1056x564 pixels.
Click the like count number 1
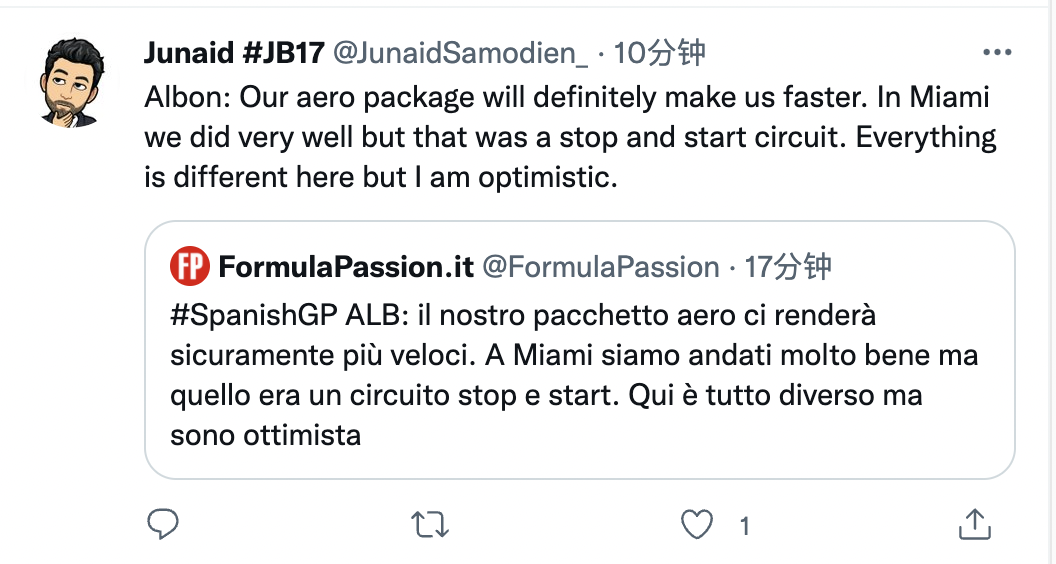point(744,526)
